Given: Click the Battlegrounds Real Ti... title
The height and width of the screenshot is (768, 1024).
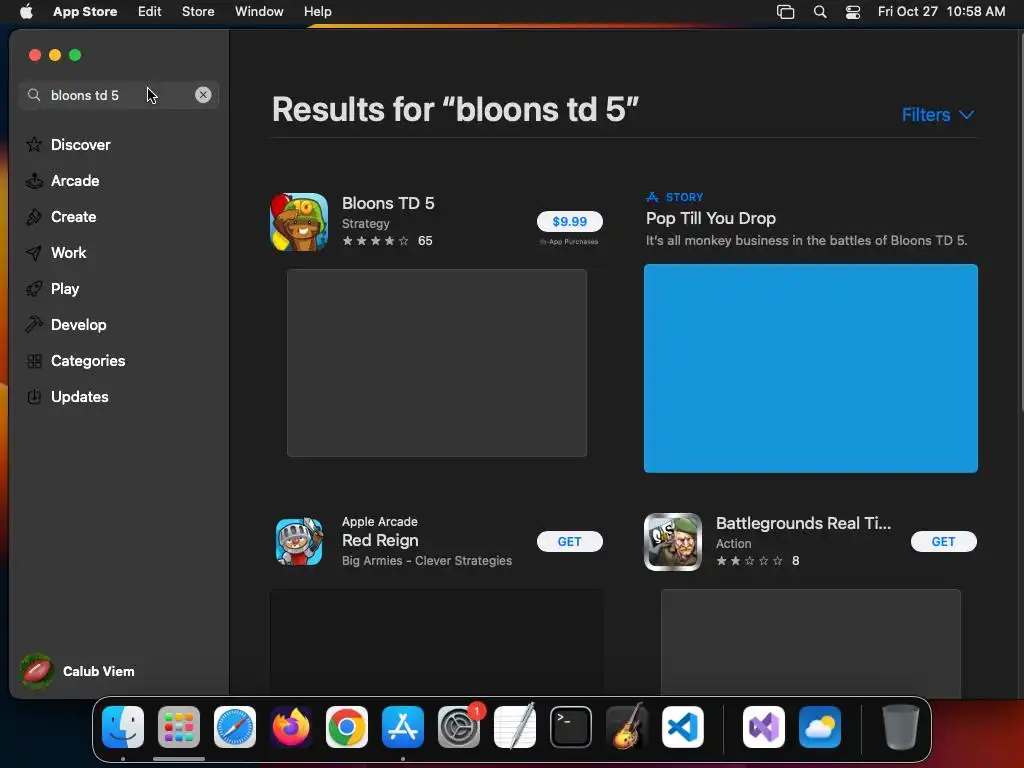Looking at the screenshot, I should pos(803,523).
